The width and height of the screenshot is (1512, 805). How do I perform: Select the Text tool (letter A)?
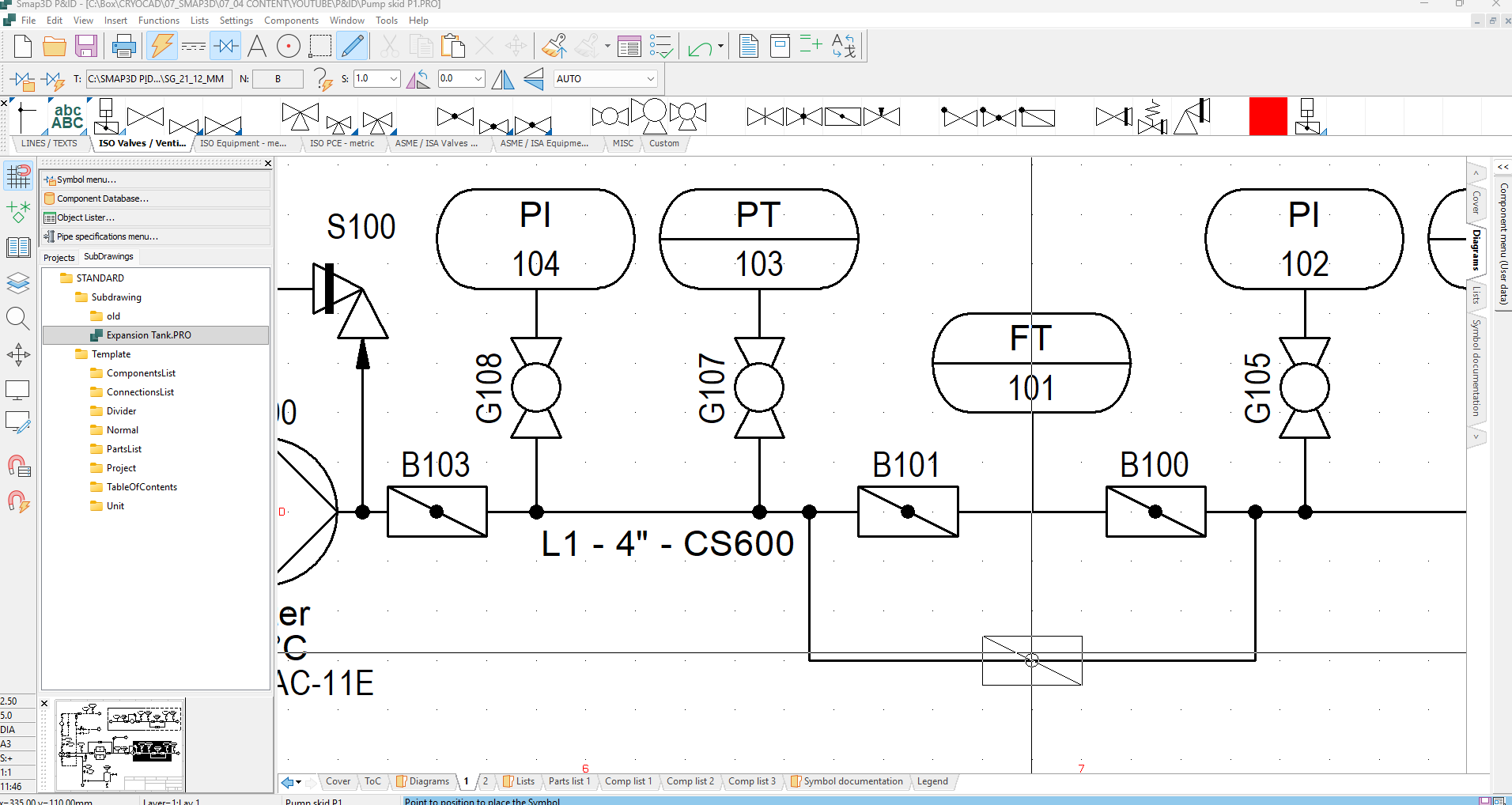pyautogui.click(x=257, y=46)
